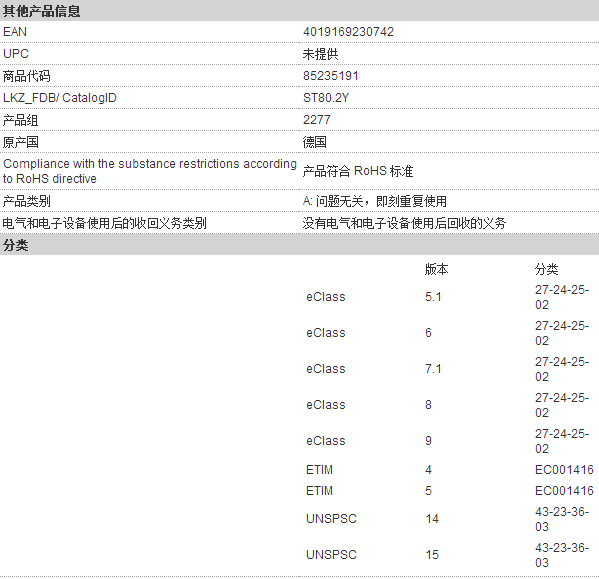
Task: Click the A: 问题无关，即刻重复使用 value
Action: (x=374, y=201)
